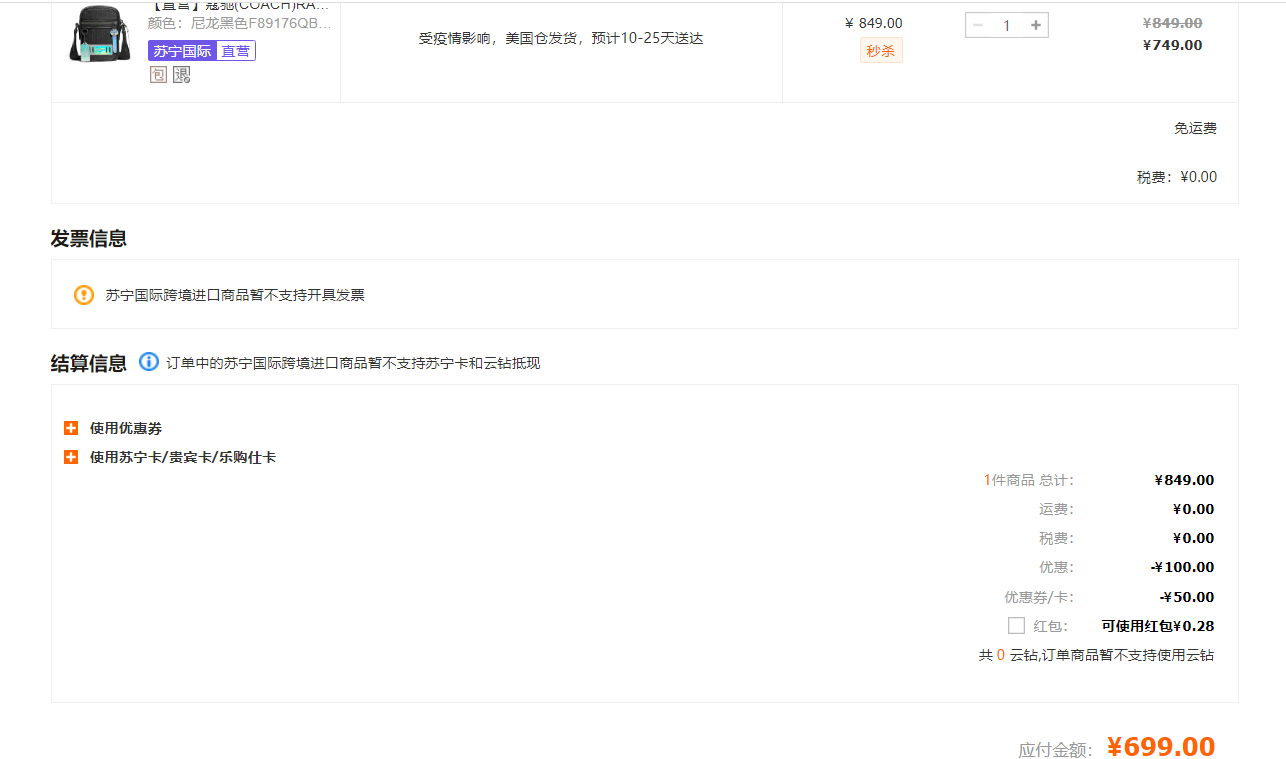The image size is (1286, 759).
Task: Click the unit price ¥ 849.00
Action: pyautogui.click(x=874, y=23)
